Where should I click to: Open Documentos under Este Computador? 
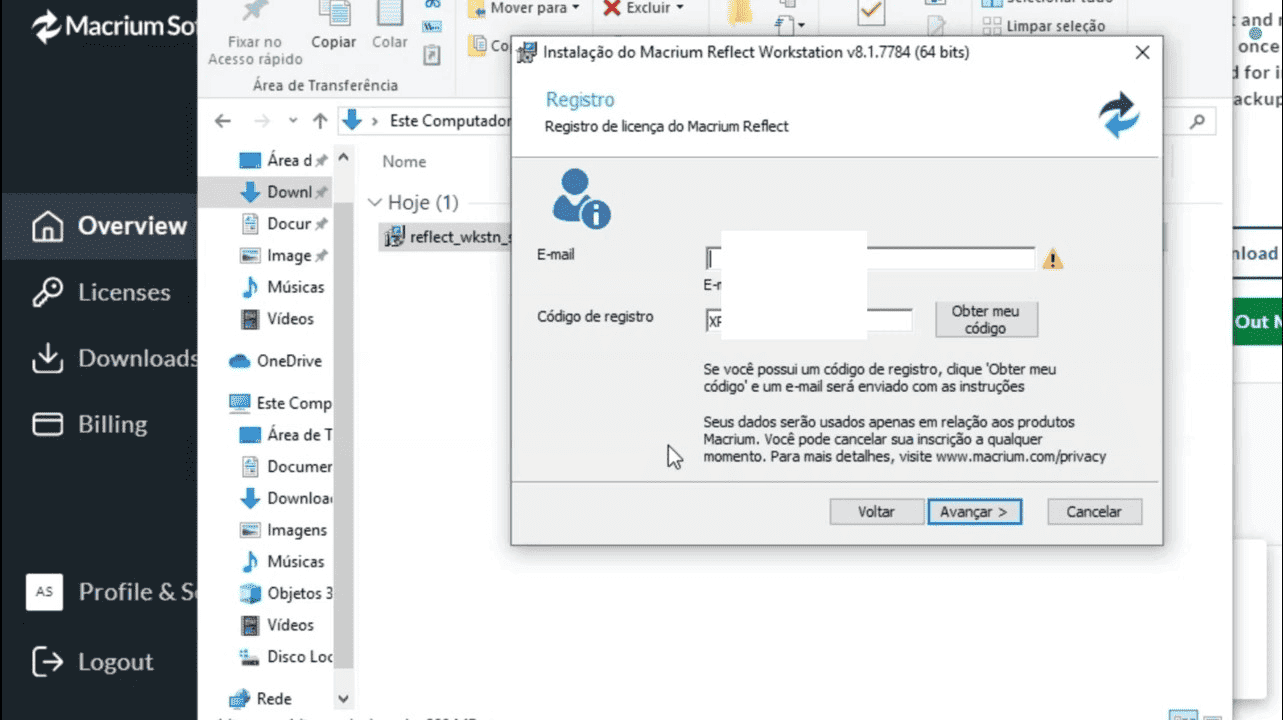point(286,467)
